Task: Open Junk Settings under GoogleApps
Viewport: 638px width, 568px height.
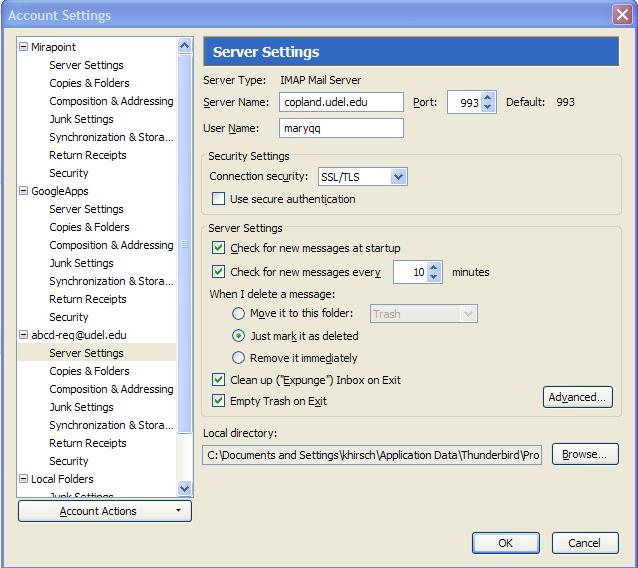Action: tap(81, 263)
